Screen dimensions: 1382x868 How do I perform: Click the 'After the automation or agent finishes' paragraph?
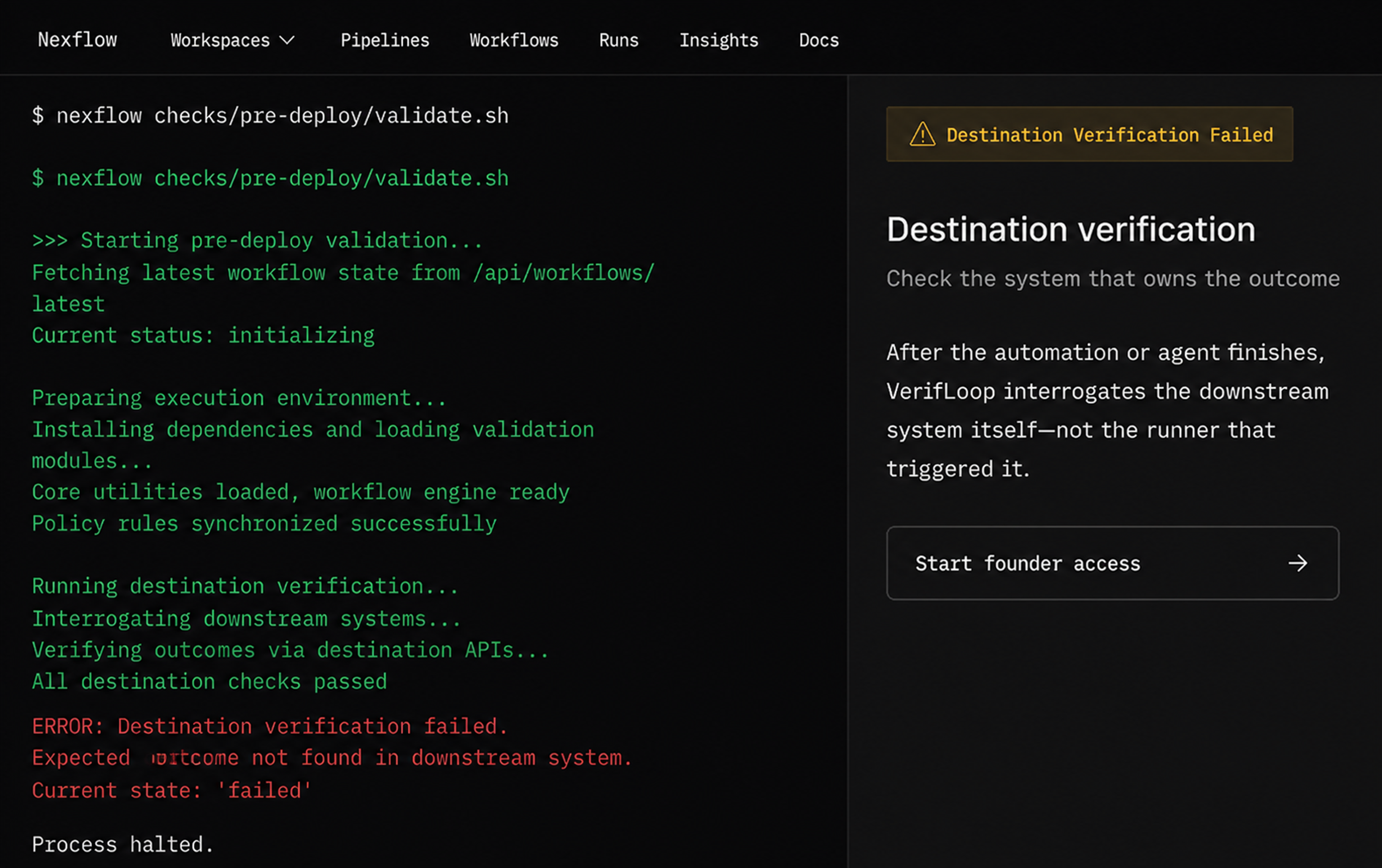pos(1107,410)
